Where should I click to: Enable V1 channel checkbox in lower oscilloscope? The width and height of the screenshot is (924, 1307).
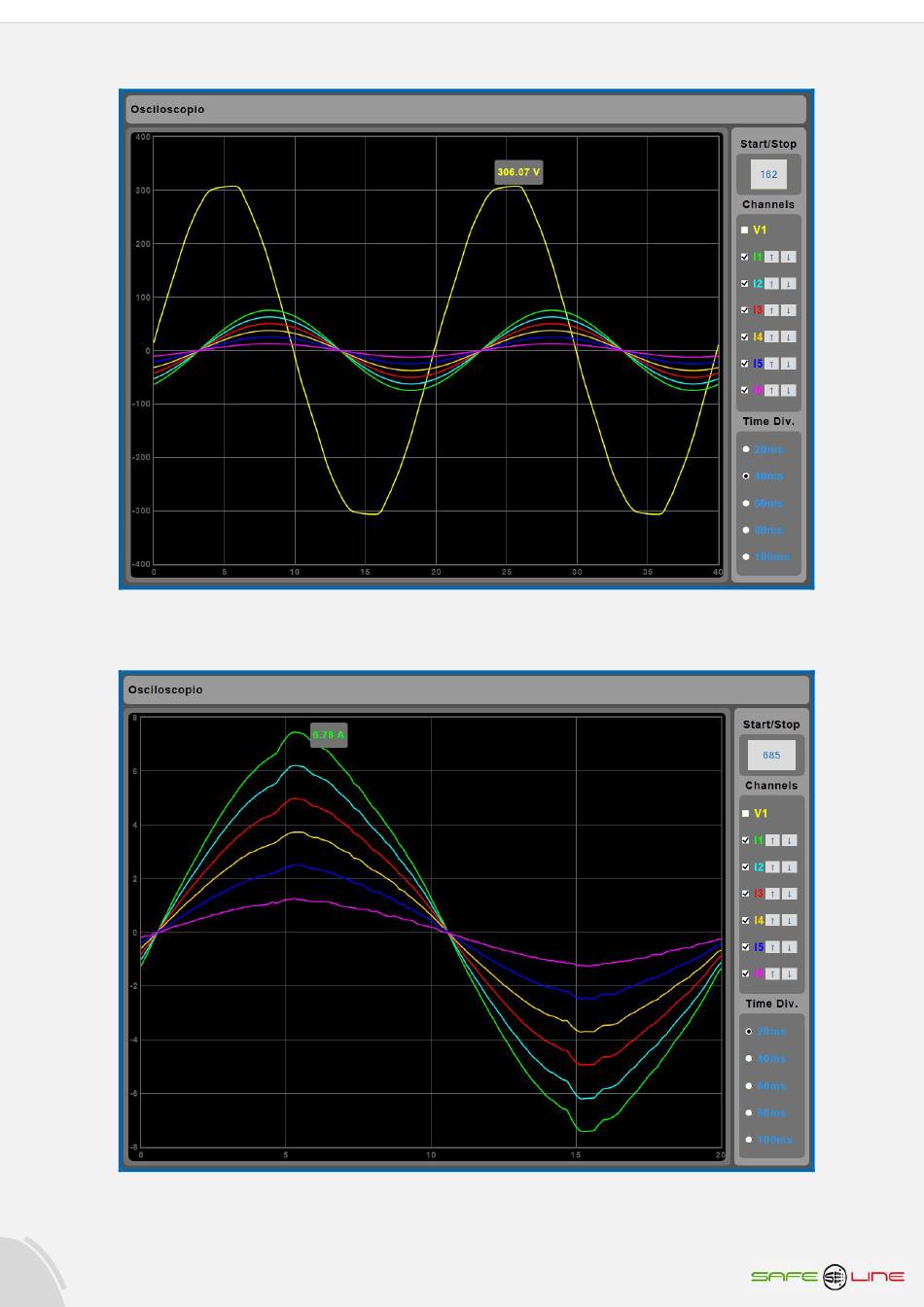point(746,813)
